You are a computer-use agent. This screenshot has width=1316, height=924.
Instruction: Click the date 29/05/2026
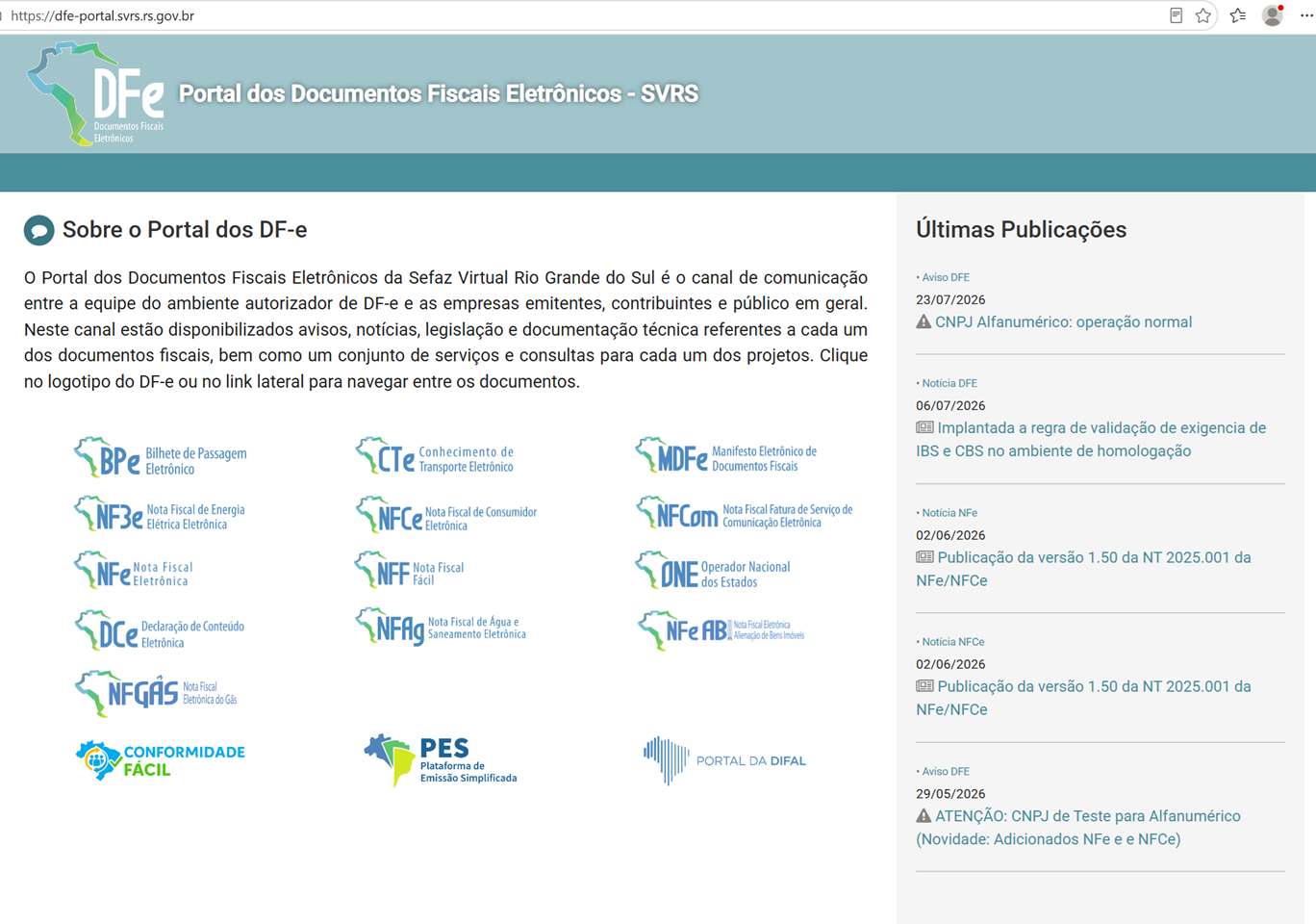pos(950,794)
